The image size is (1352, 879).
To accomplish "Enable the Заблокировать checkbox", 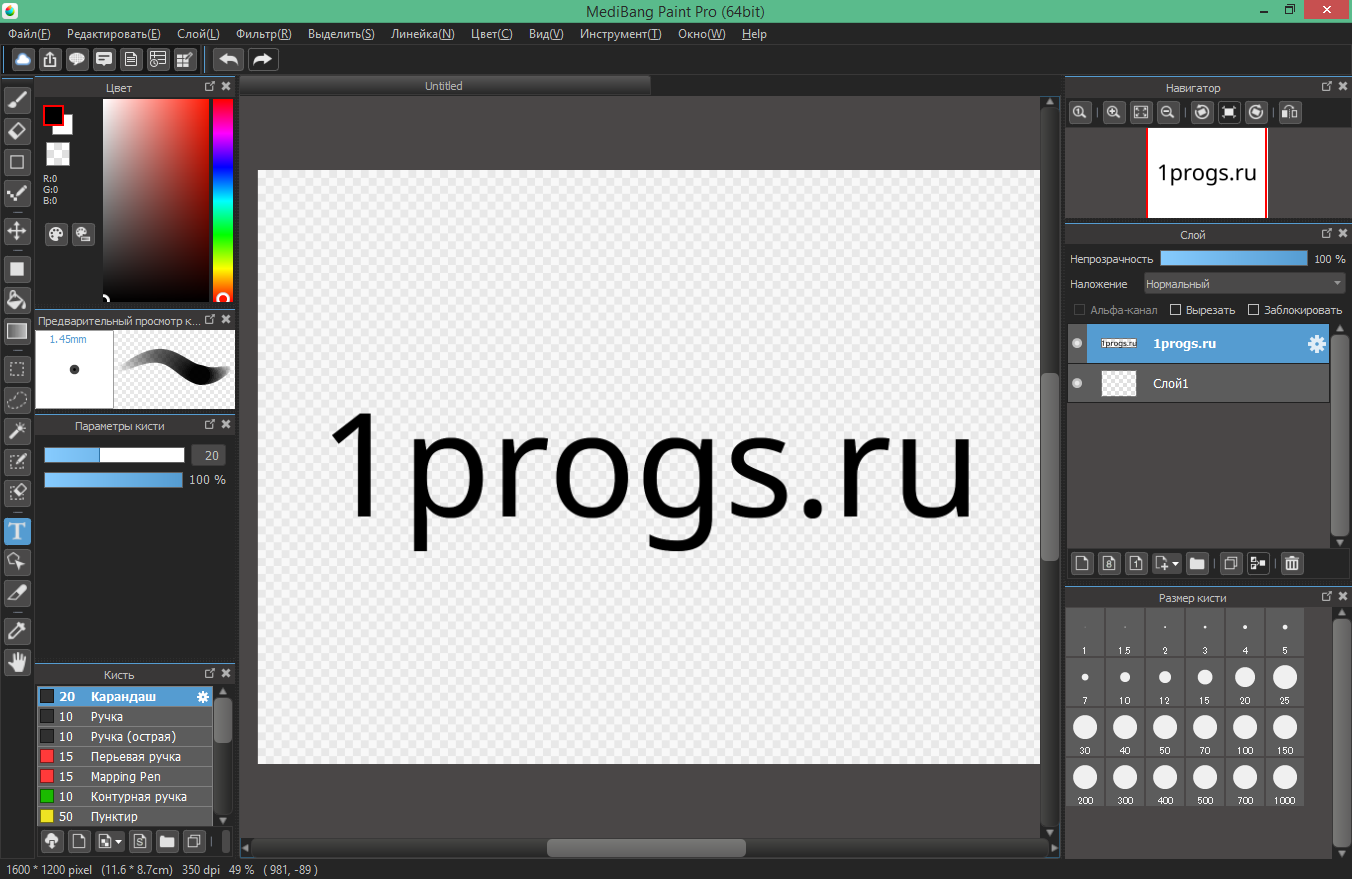I will click(x=1254, y=310).
